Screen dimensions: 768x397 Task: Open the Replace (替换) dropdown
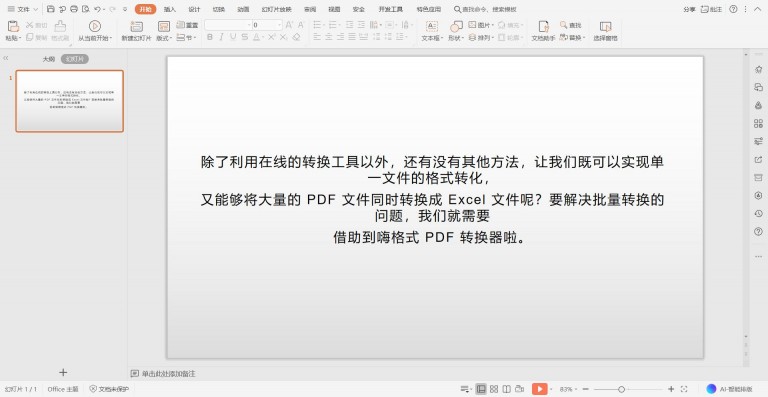click(x=572, y=38)
